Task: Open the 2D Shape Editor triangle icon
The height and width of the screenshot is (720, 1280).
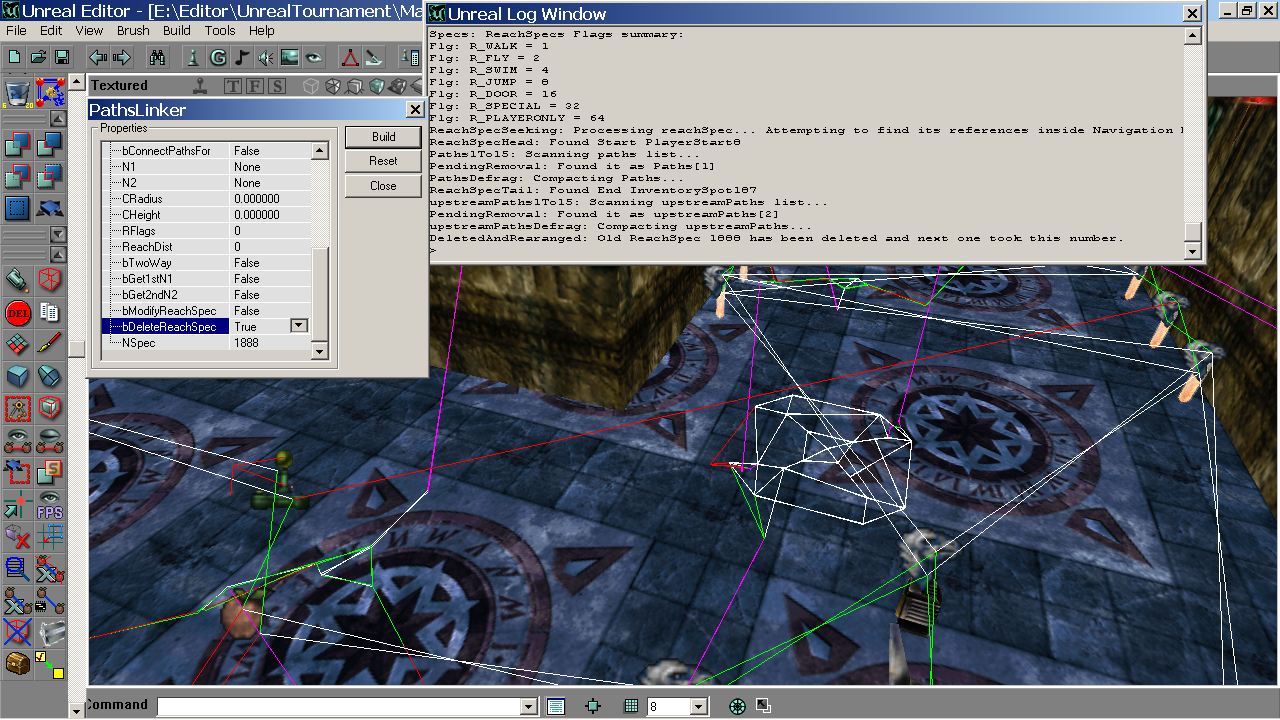Action: (x=350, y=57)
